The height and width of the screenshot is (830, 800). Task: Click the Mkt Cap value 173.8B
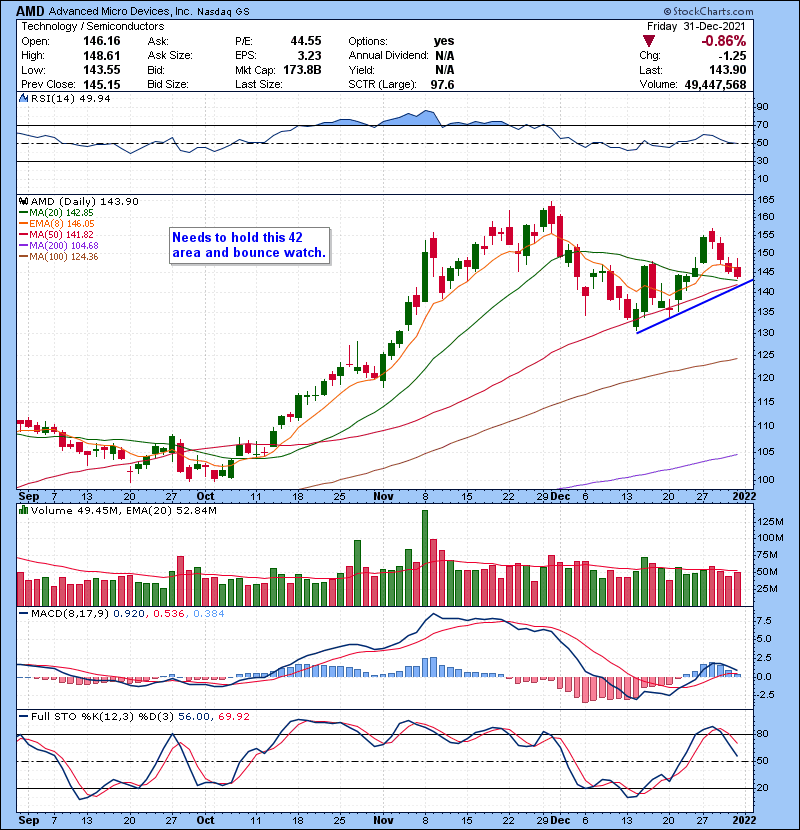302,70
